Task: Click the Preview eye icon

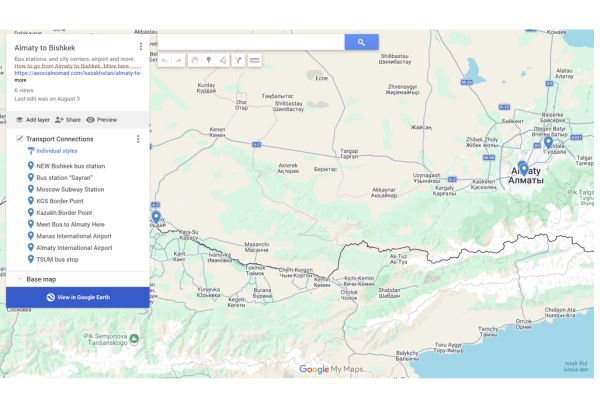Action: click(90, 120)
